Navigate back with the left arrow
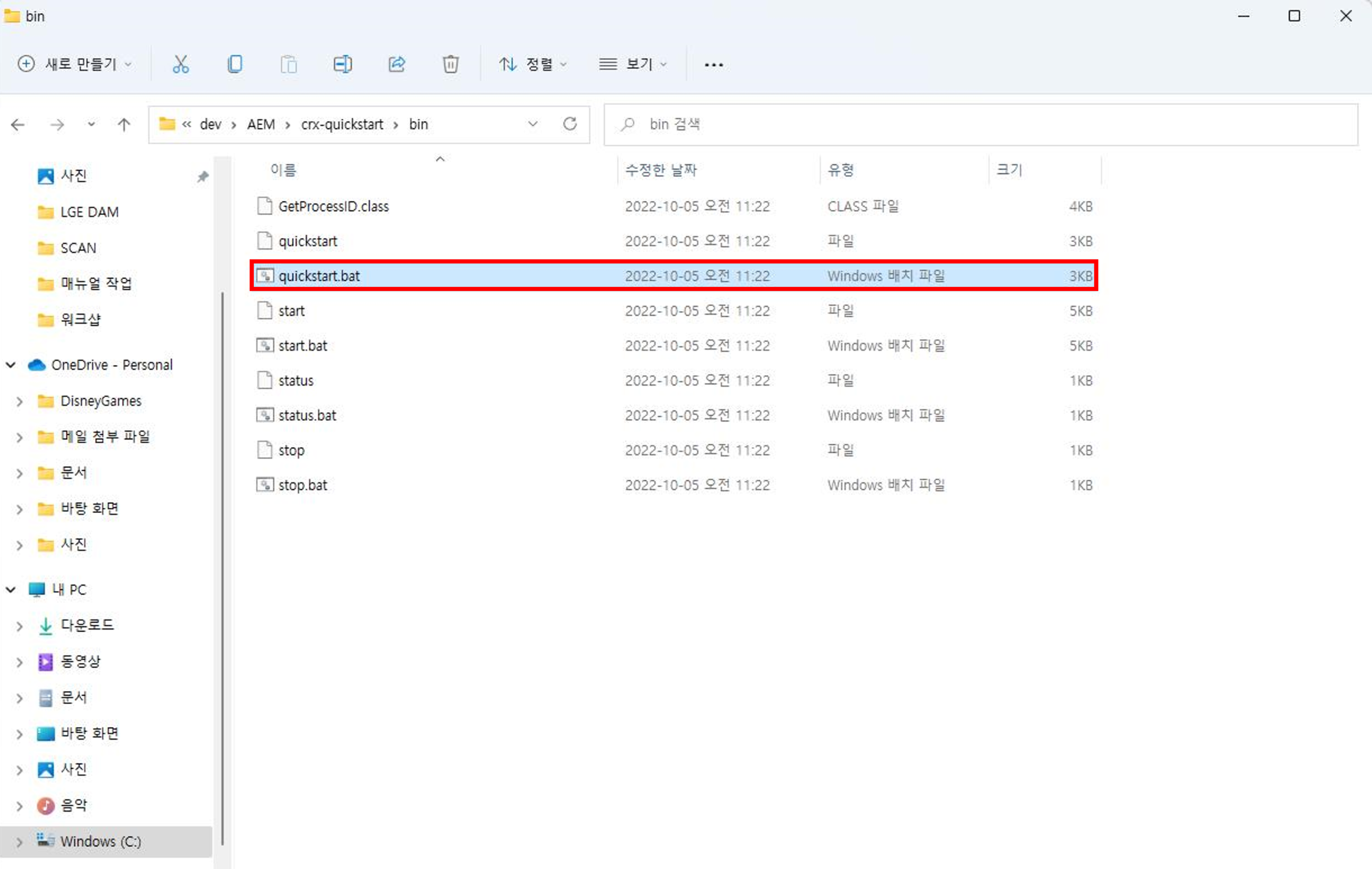 coord(17,124)
